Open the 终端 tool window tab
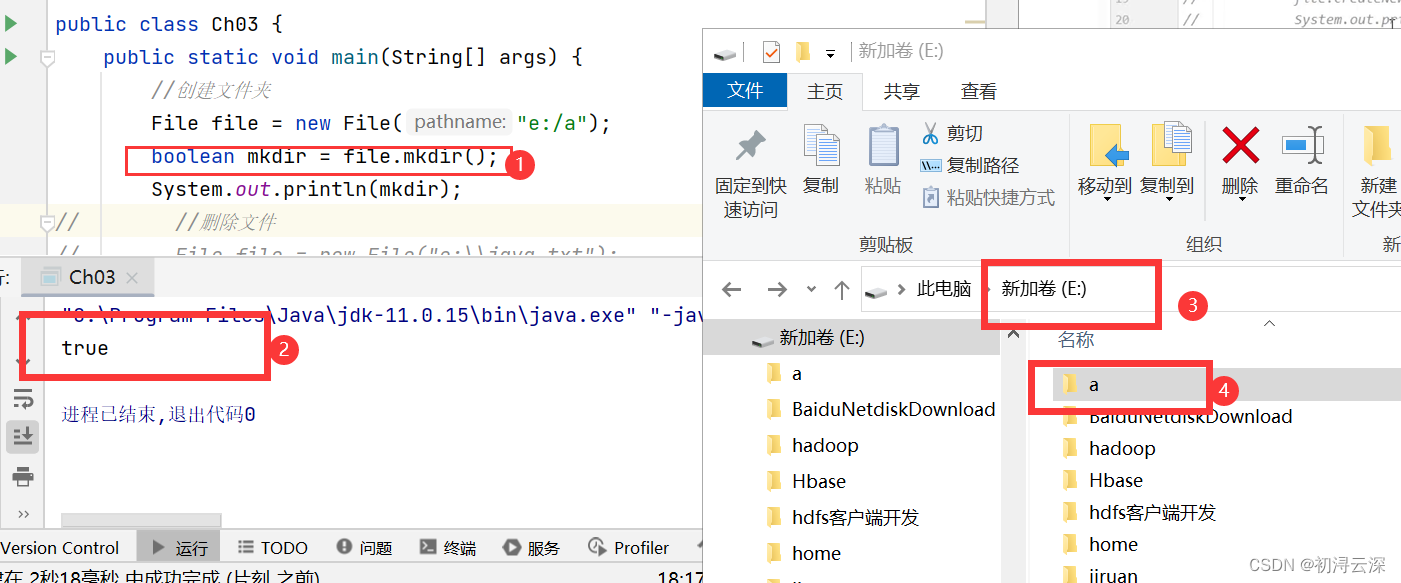Image resolution: width=1401 pixels, height=583 pixels. [x=448, y=548]
